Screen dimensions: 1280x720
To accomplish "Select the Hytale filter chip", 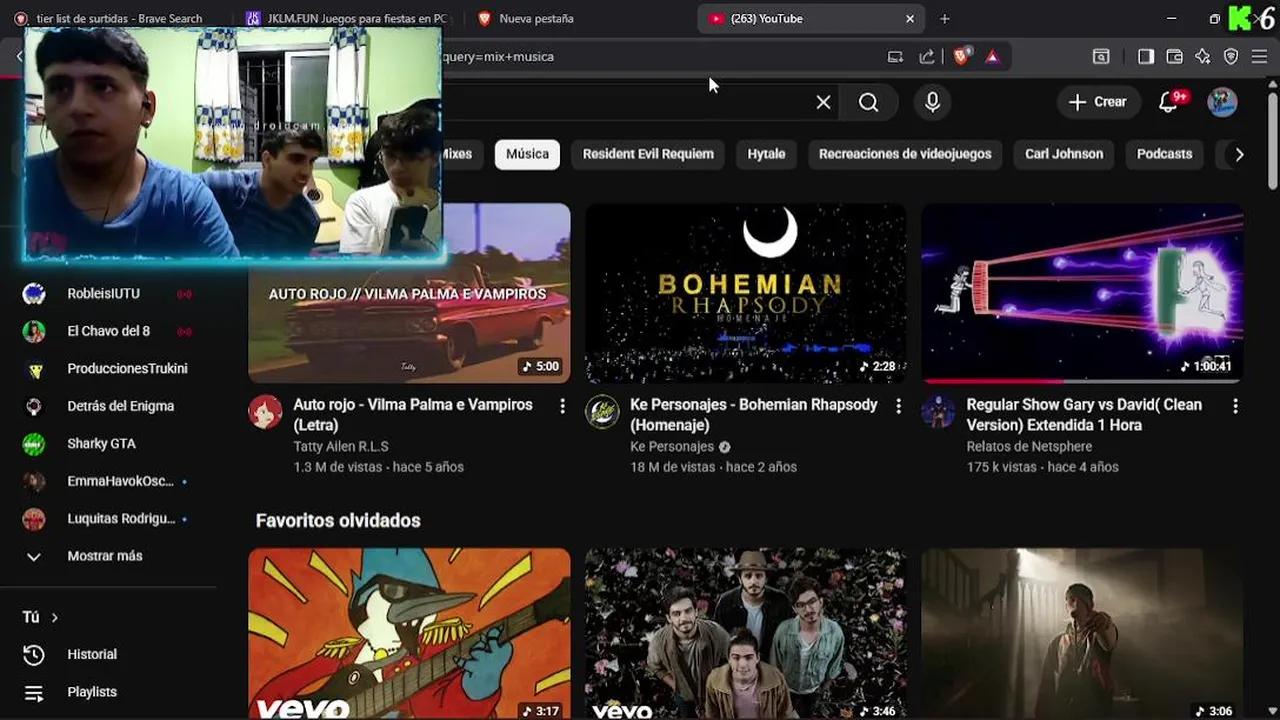I will 766,154.
